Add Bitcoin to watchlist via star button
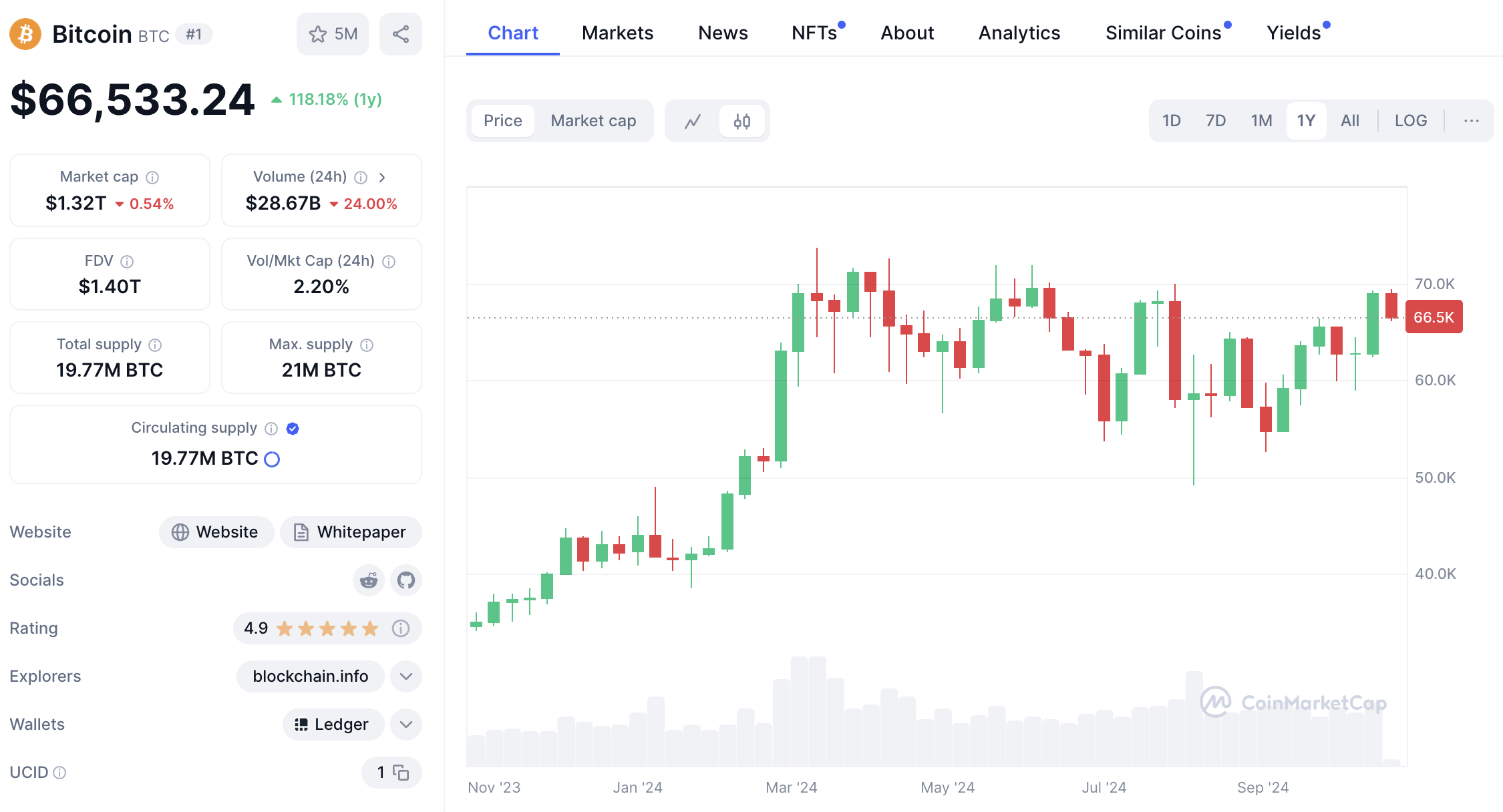 [x=333, y=34]
